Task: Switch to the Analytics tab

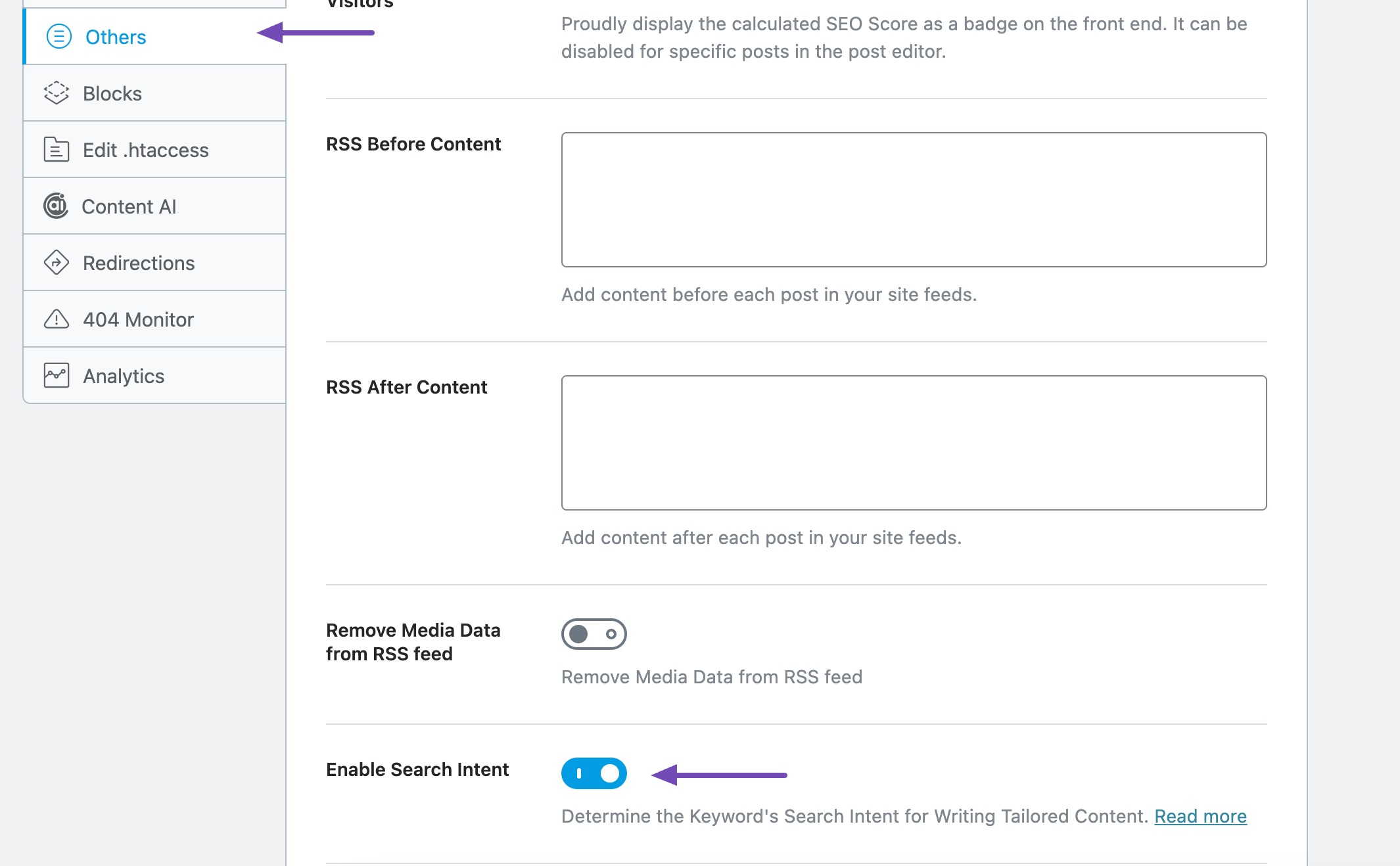Action: [123, 375]
